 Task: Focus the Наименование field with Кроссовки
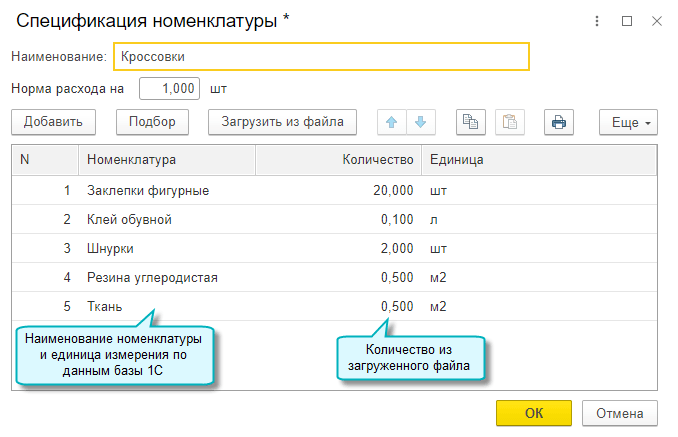(x=321, y=57)
